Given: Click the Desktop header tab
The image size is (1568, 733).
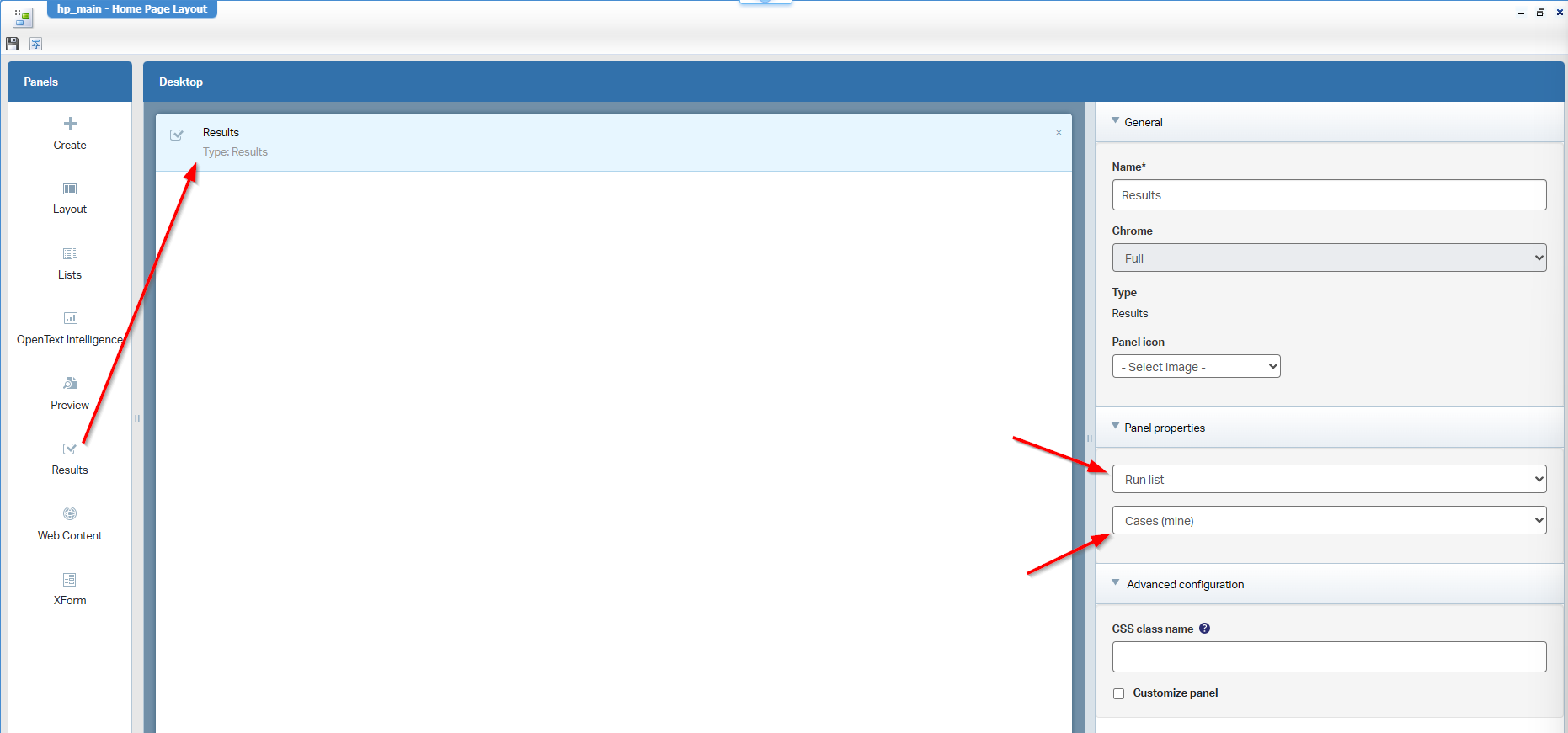Looking at the screenshot, I should click(181, 82).
